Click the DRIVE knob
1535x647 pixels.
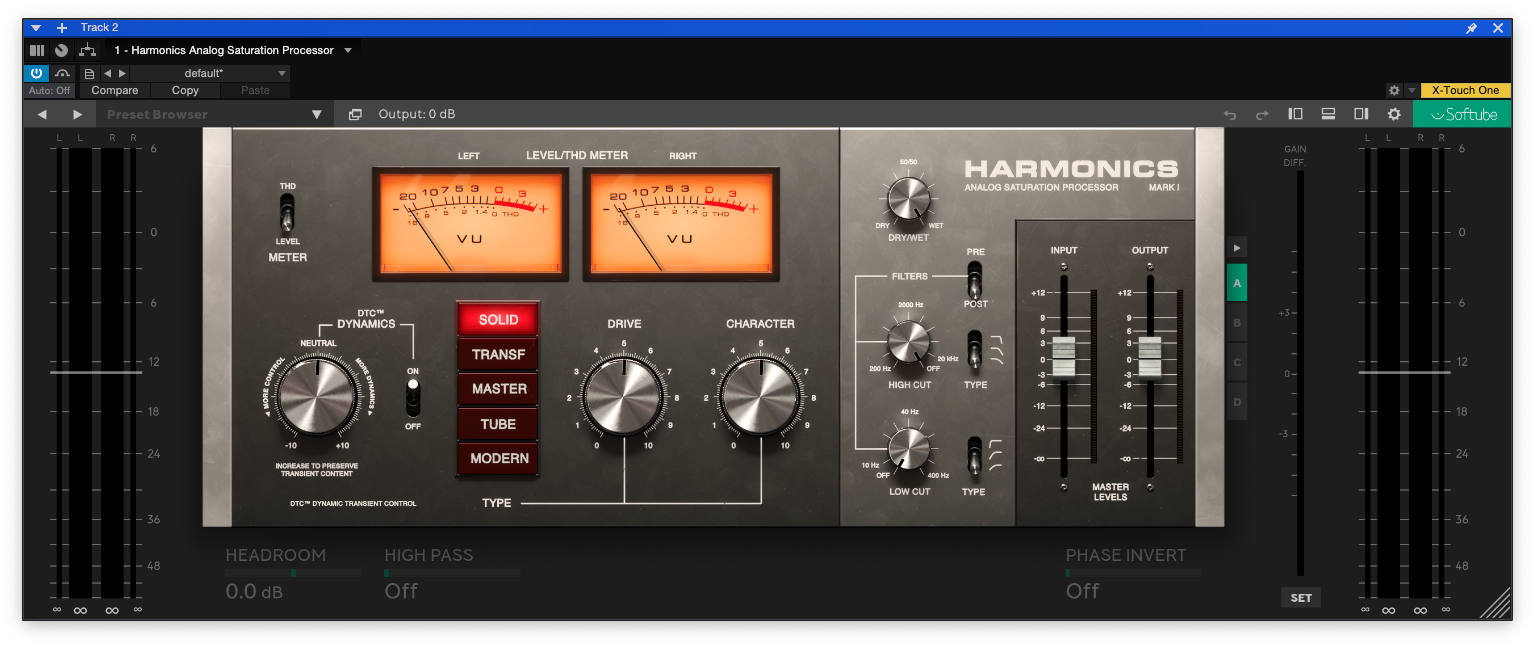point(624,397)
